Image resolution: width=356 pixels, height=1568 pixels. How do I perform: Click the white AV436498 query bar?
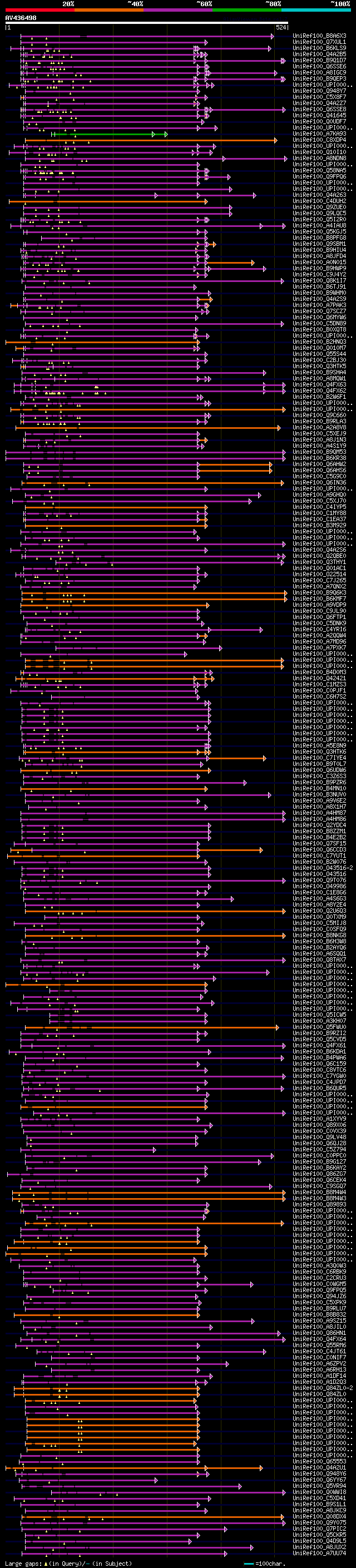[x=147, y=22]
